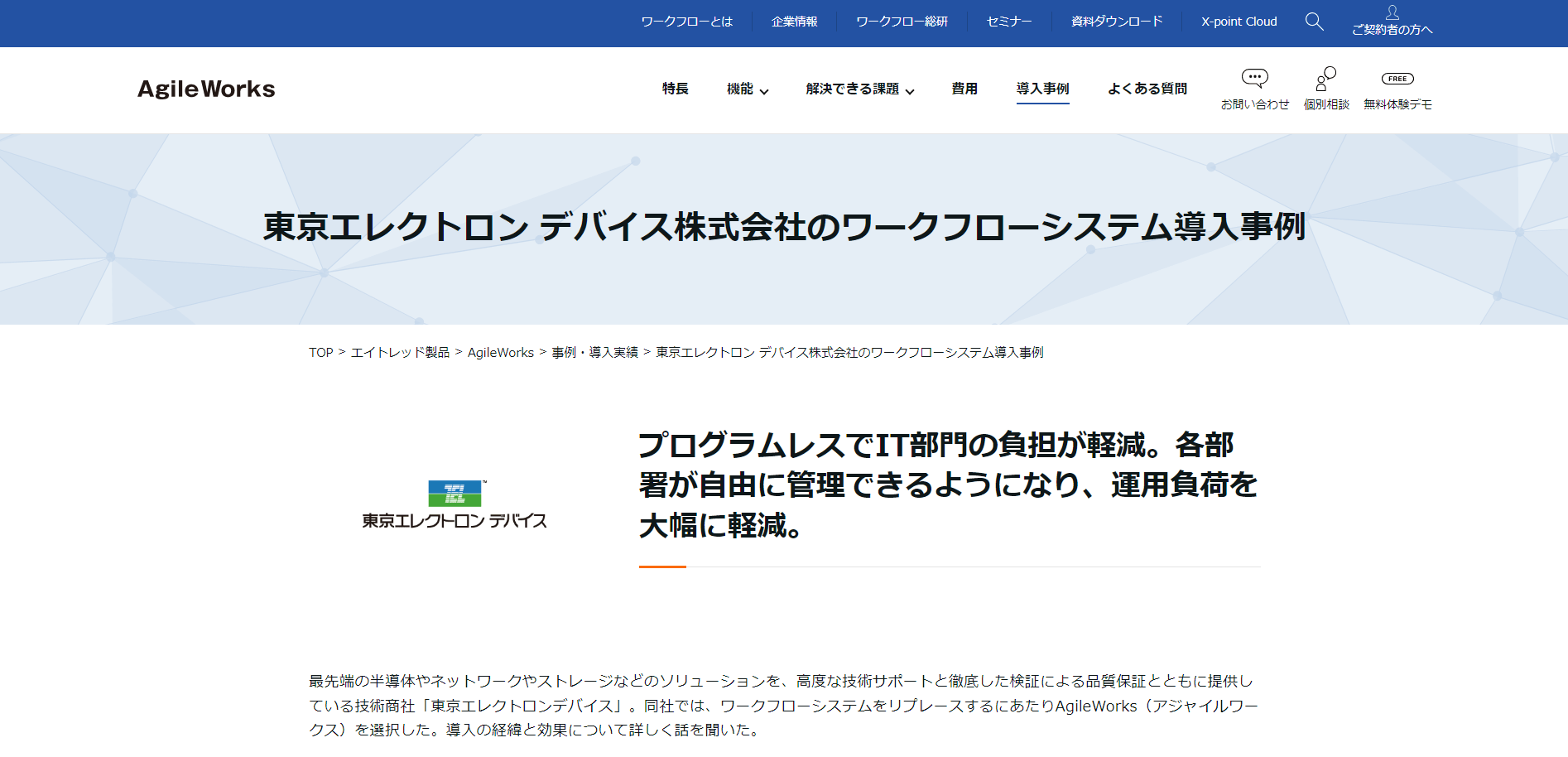Click 資料ダウンロード in top bar

click(x=1117, y=22)
